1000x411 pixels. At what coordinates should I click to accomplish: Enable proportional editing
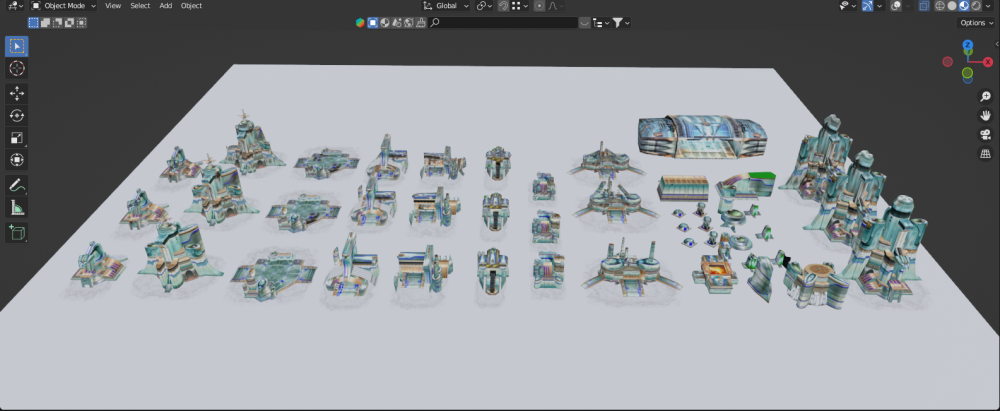tap(540, 6)
